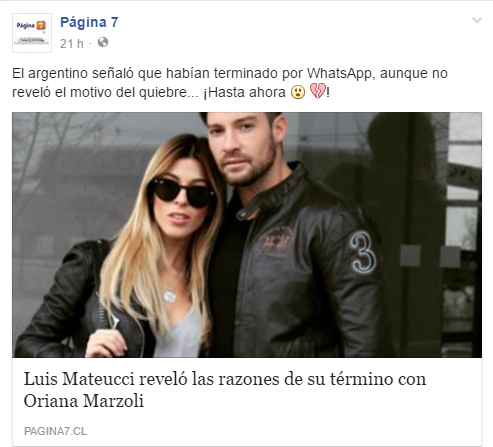This screenshot has width=493, height=447.
Task: Click the heart pendant necklace in photo
Action: point(170,296)
